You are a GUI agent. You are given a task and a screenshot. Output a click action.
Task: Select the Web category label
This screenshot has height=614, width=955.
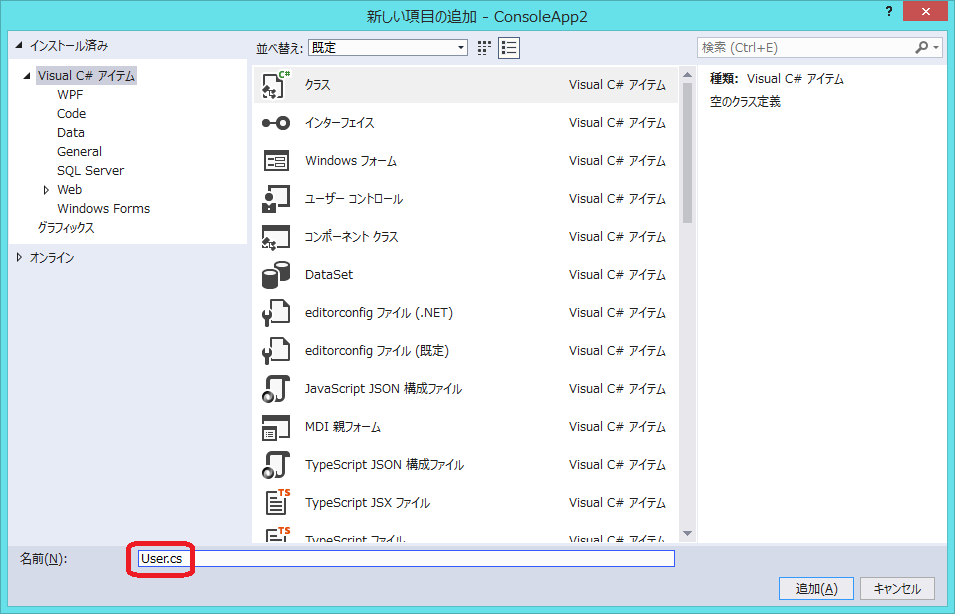tap(69, 189)
